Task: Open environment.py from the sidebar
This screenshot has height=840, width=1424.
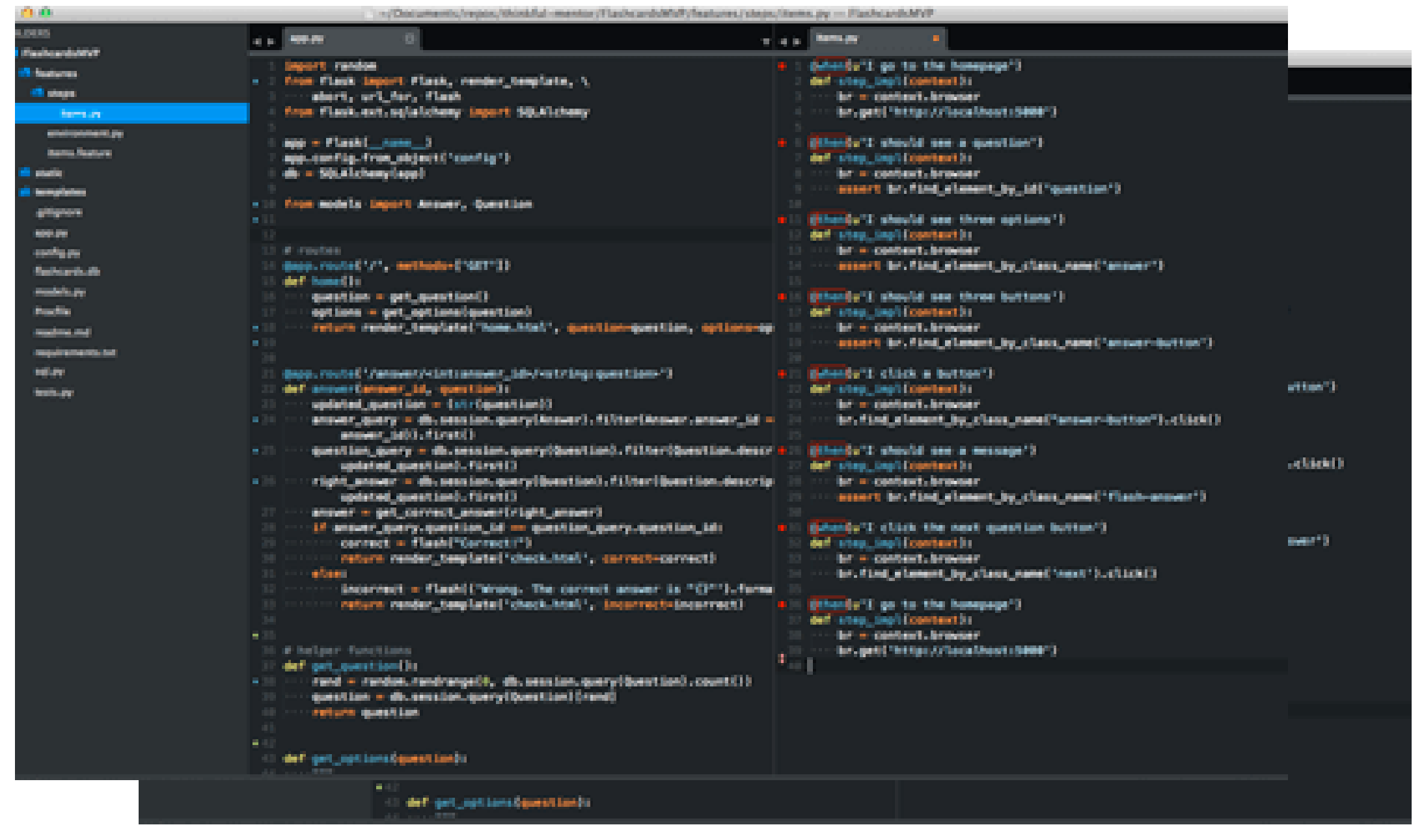Action: pyautogui.click(x=85, y=133)
